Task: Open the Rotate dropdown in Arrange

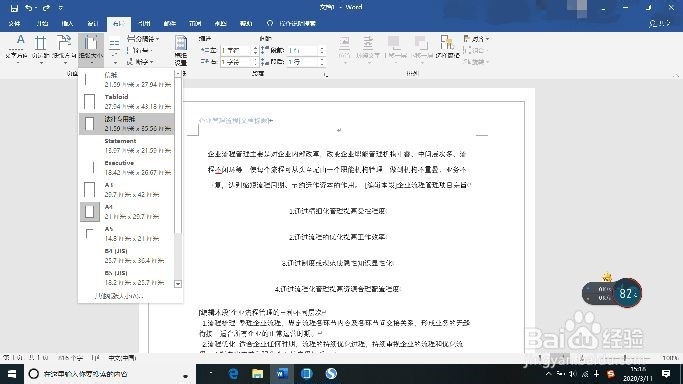Action: point(476,62)
